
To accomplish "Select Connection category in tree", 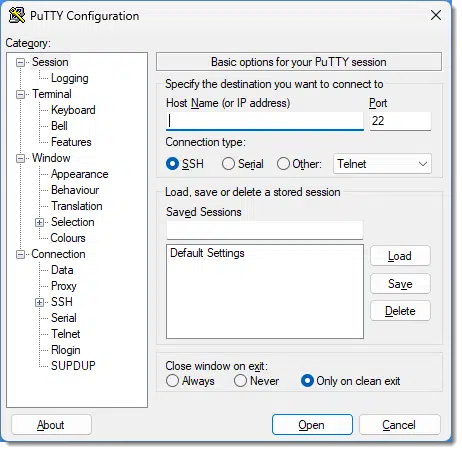I will point(58,254).
